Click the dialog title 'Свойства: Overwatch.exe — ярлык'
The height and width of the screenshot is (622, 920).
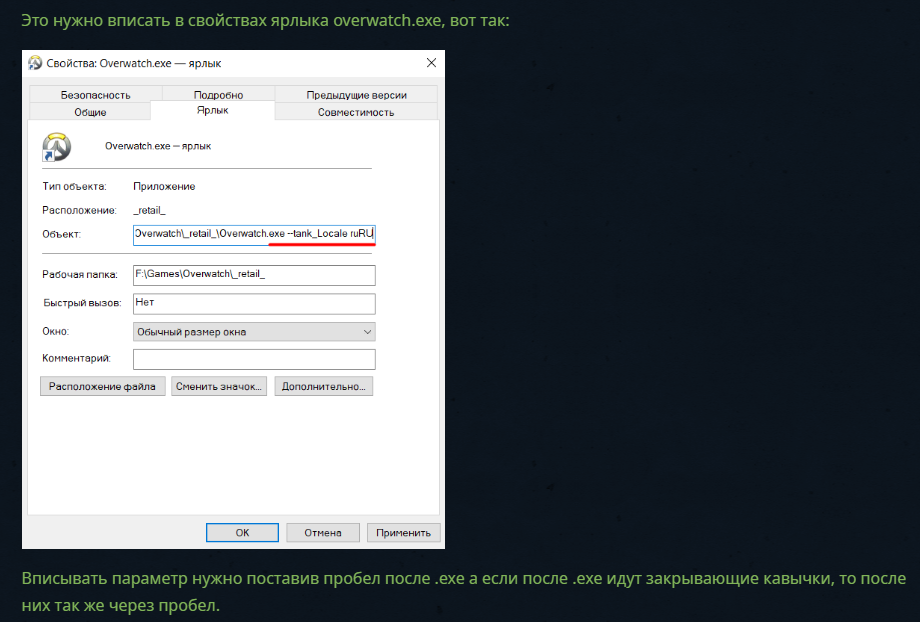(134, 63)
